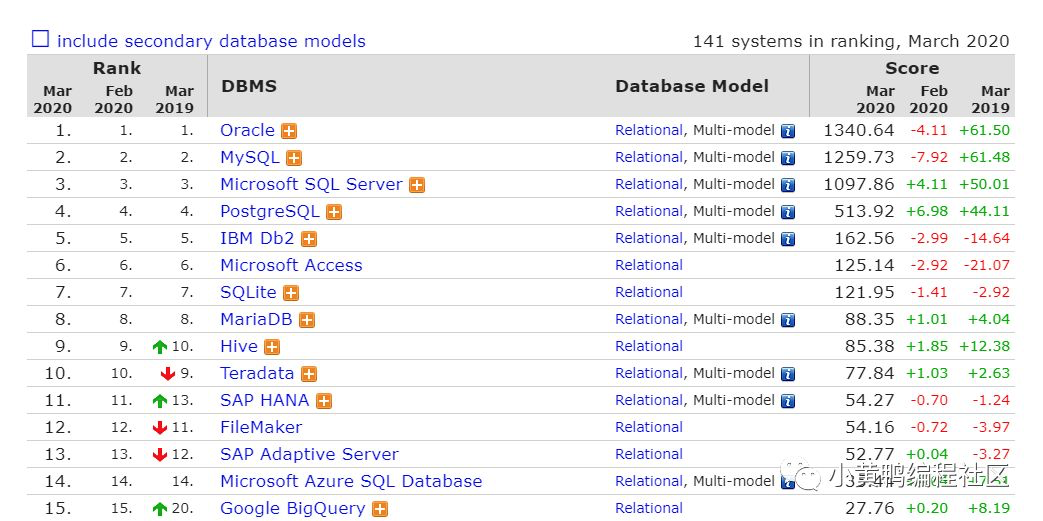Enable the include secondary database models checkbox
The height and width of the screenshot is (521, 1043).
tap(40, 40)
